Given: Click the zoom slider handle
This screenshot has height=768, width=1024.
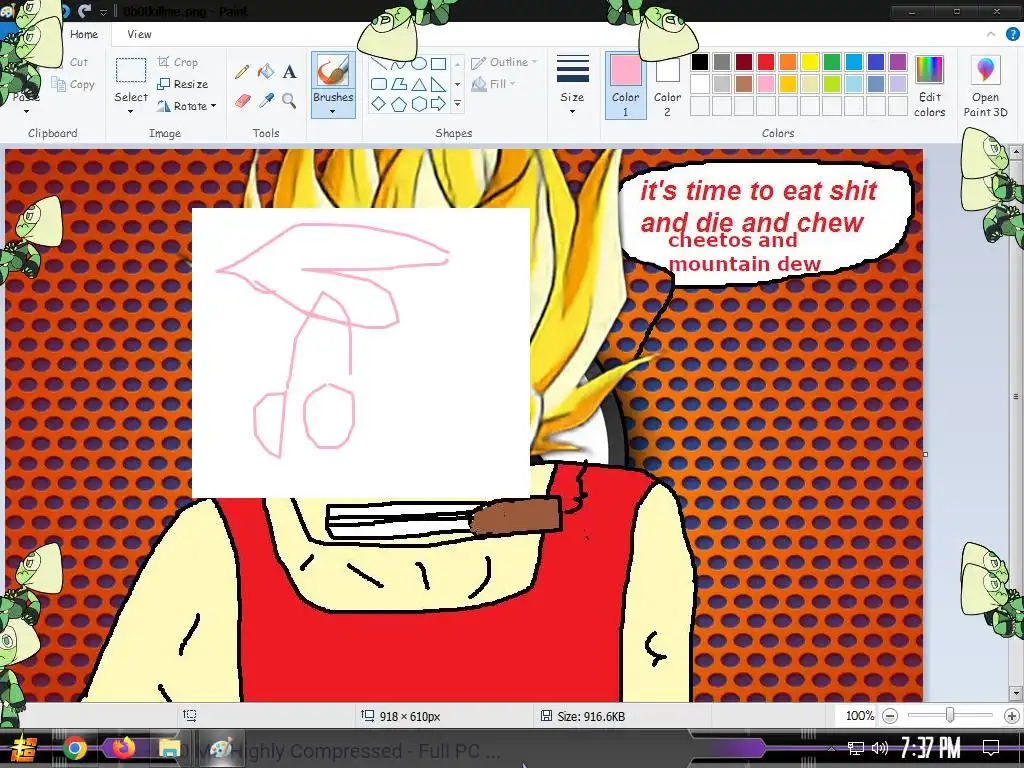Looking at the screenshot, I should pos(950,716).
